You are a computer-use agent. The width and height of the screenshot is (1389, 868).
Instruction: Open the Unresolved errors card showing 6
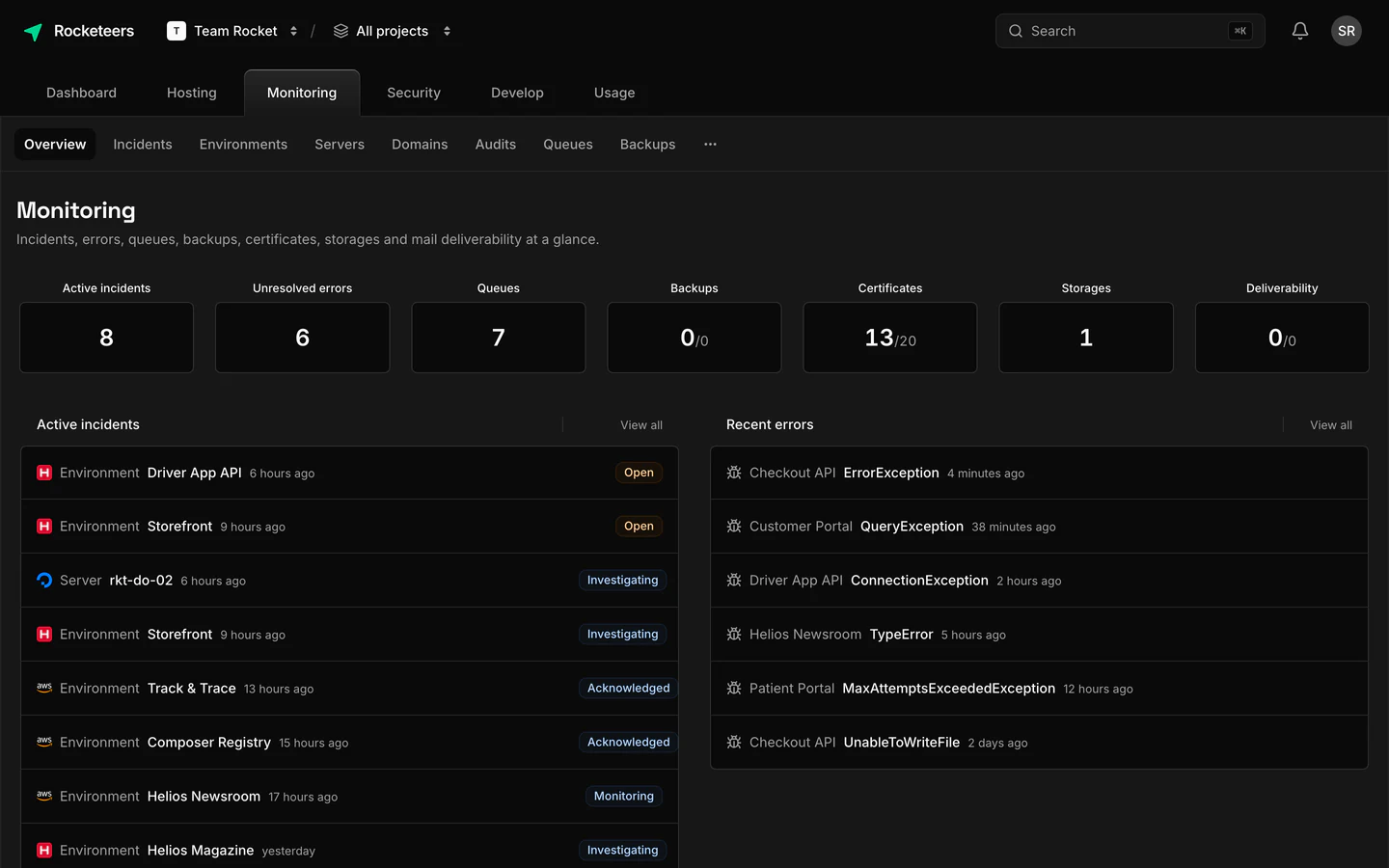[x=302, y=338]
